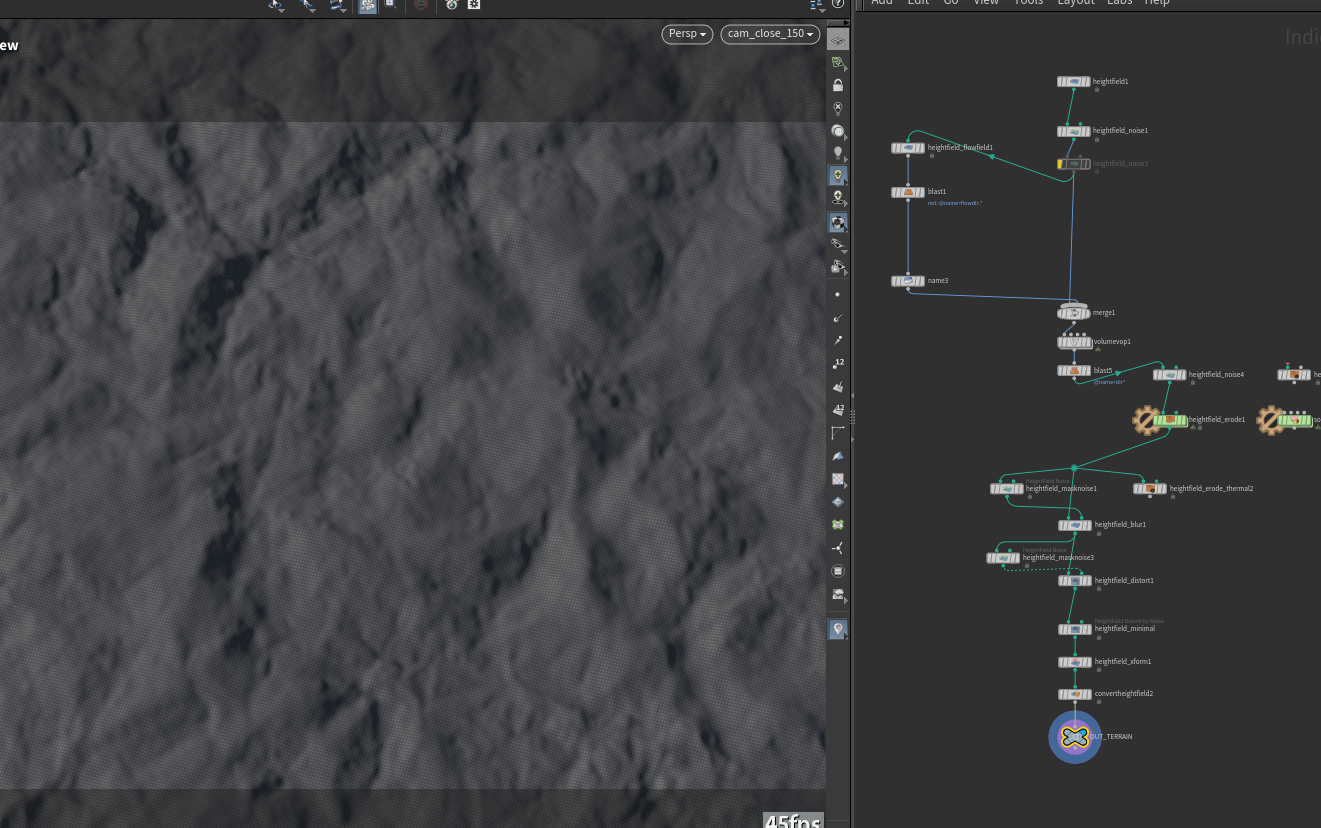This screenshot has height=828, width=1321.
Task: Show point normals in the viewport
Action: coord(838,317)
